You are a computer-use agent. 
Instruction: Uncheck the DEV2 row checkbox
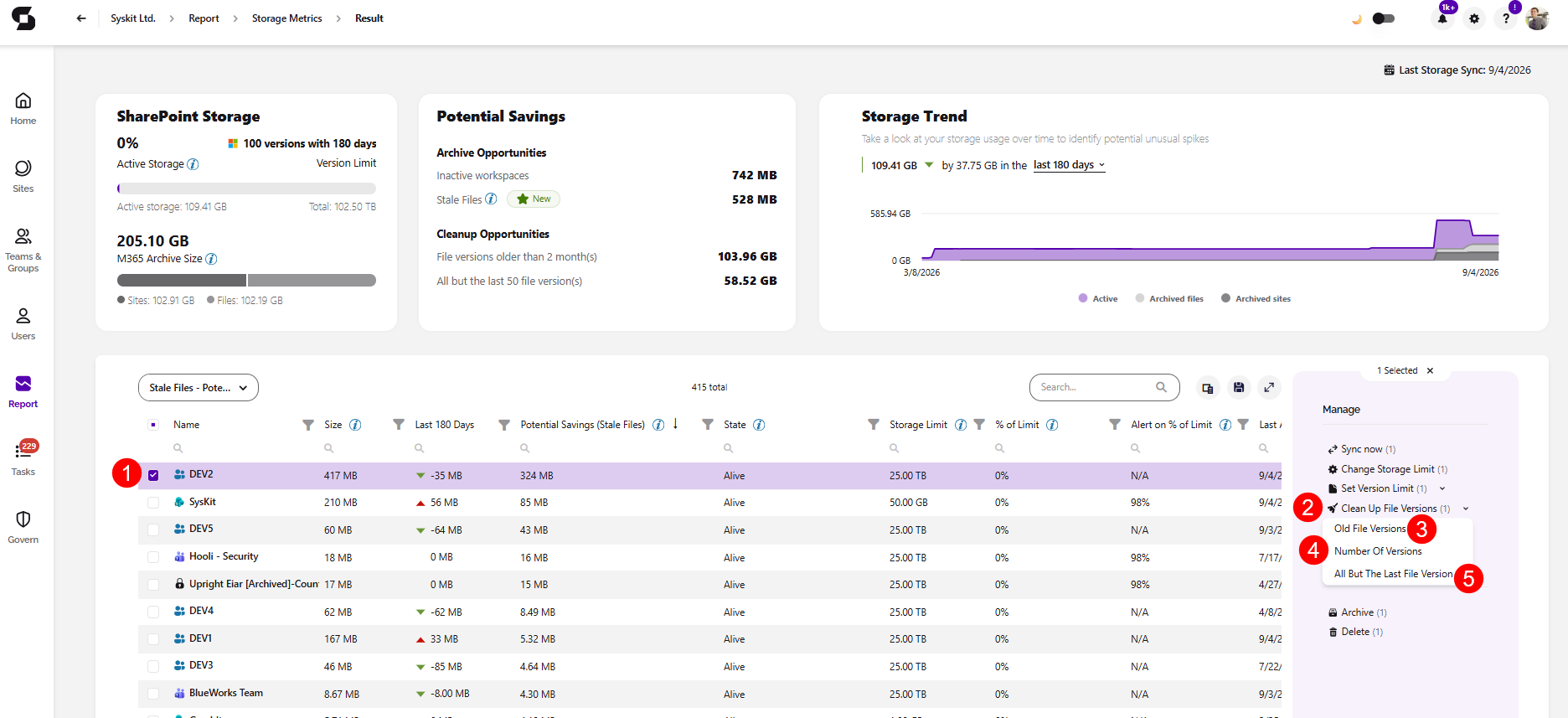click(x=153, y=475)
